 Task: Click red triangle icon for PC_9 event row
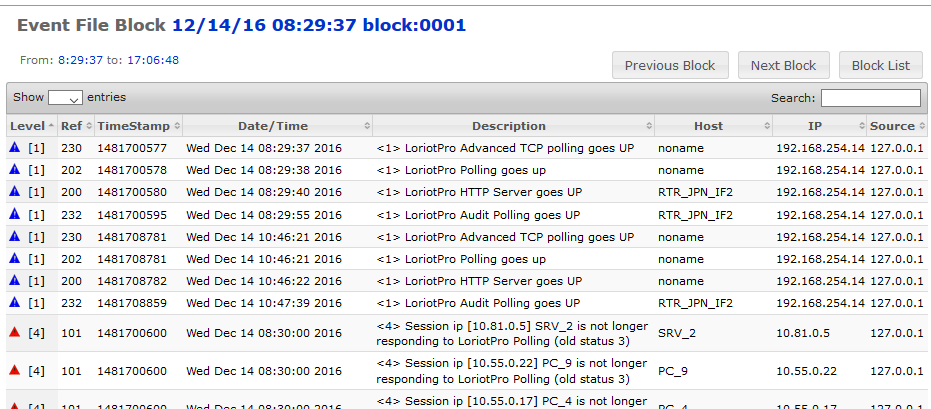pyautogui.click(x=14, y=369)
